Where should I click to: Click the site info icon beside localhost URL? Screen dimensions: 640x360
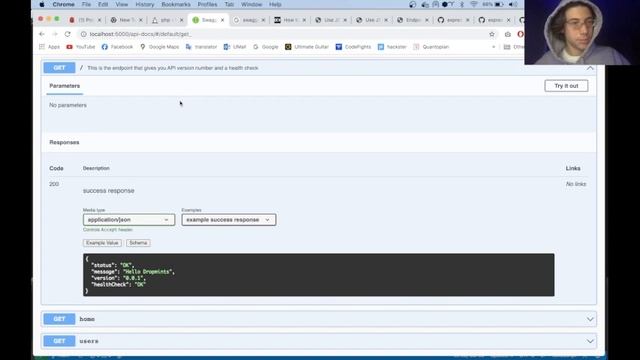point(83,34)
